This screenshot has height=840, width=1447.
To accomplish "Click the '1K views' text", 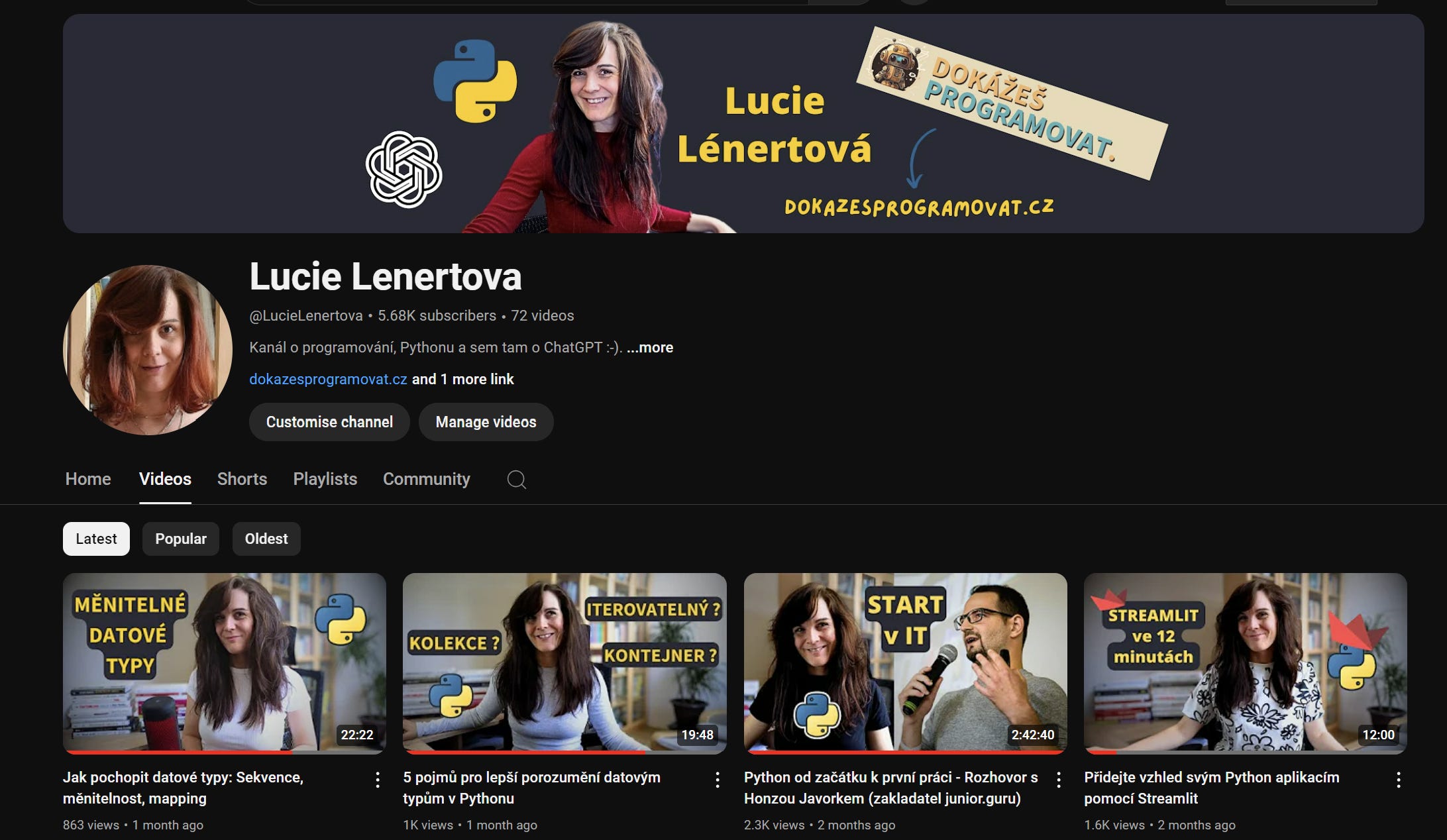I will click(x=428, y=825).
